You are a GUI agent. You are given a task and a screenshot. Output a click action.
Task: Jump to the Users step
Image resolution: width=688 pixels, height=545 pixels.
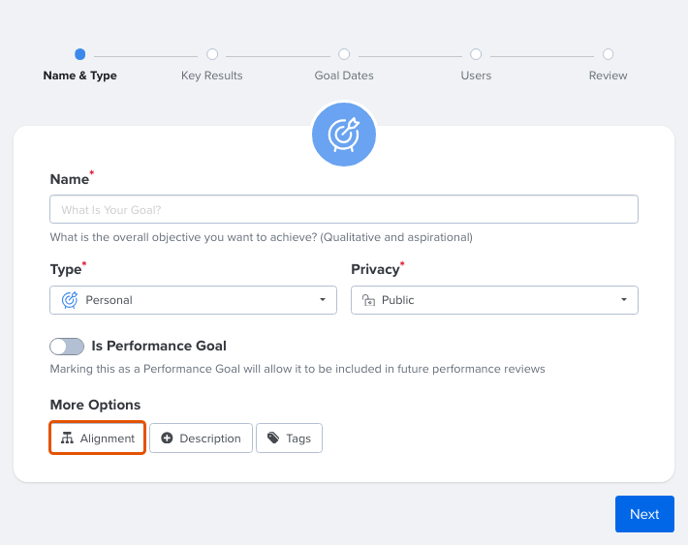[x=476, y=75]
